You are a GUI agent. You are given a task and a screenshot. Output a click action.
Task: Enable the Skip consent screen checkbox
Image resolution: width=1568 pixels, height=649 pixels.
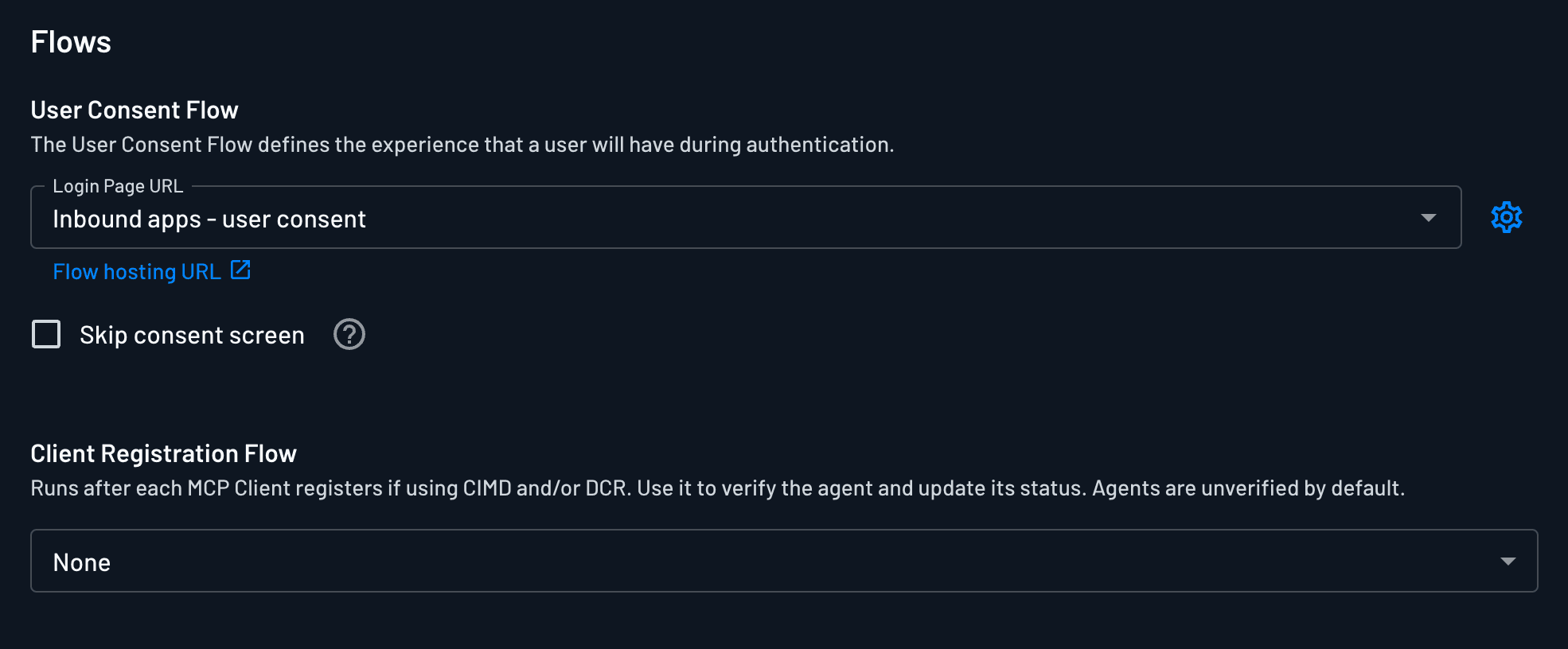pyautogui.click(x=46, y=335)
